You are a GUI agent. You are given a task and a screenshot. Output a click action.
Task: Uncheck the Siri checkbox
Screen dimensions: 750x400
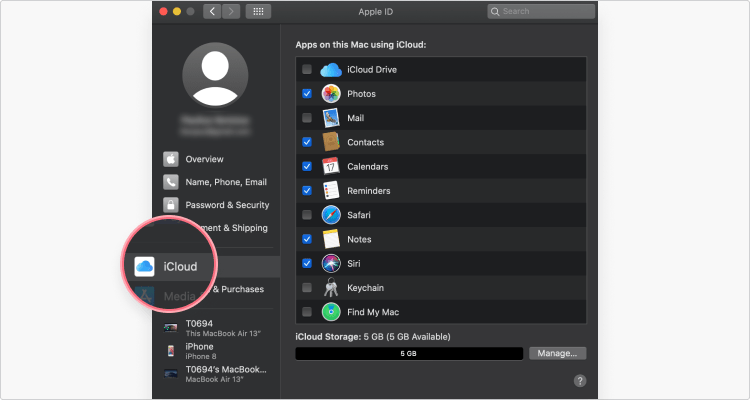pos(307,263)
